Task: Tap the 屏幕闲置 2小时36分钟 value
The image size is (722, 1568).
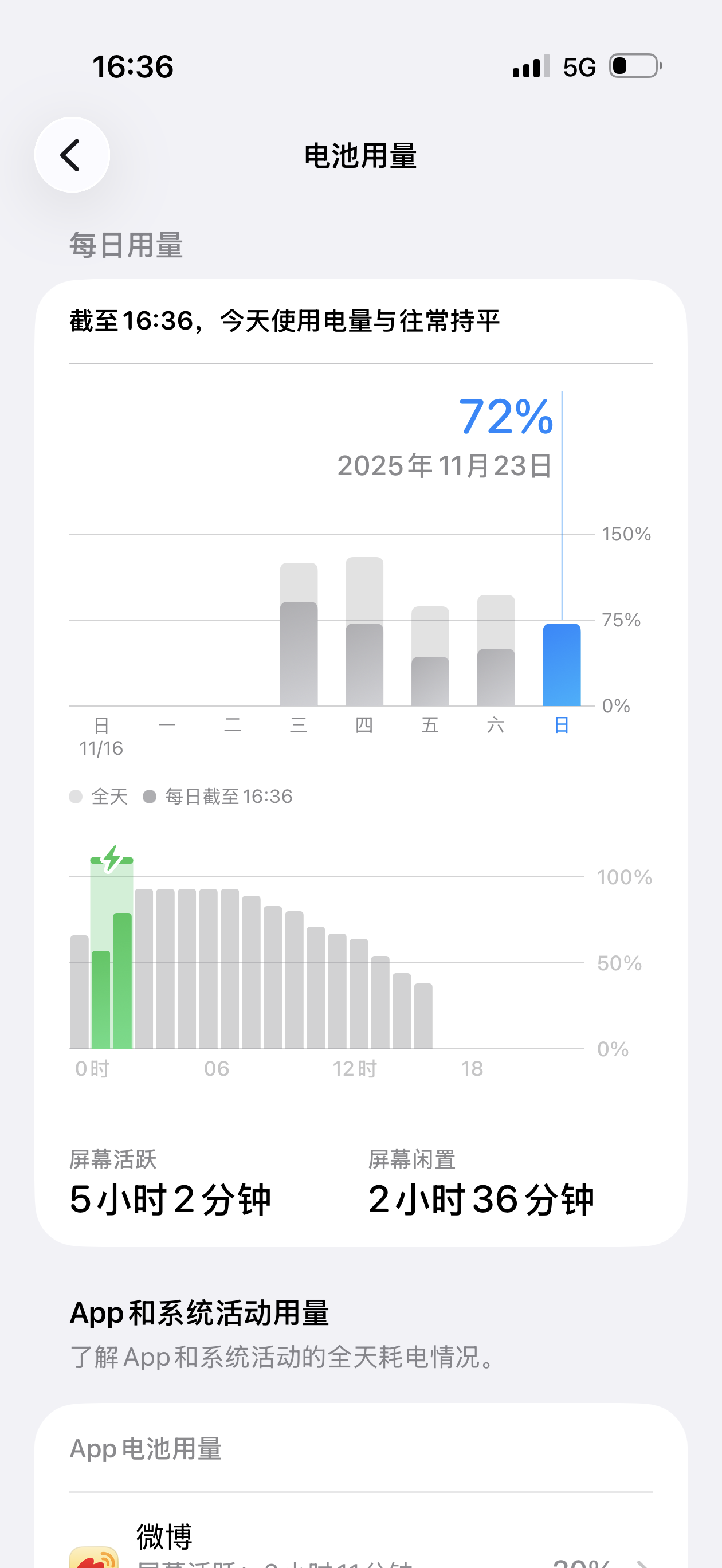Action: click(x=480, y=1199)
